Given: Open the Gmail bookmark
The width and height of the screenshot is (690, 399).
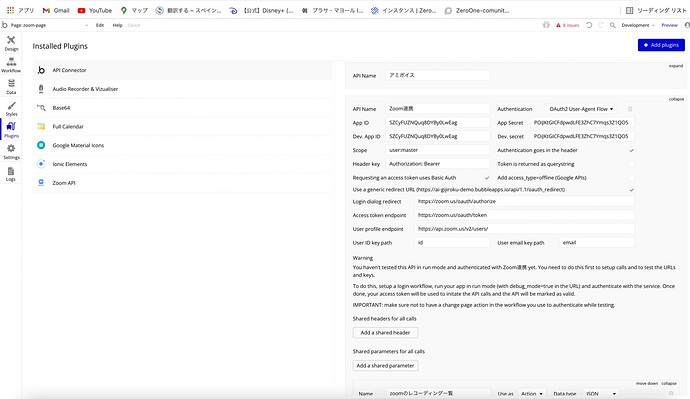Looking at the screenshot, I should pyautogui.click(x=56, y=10).
